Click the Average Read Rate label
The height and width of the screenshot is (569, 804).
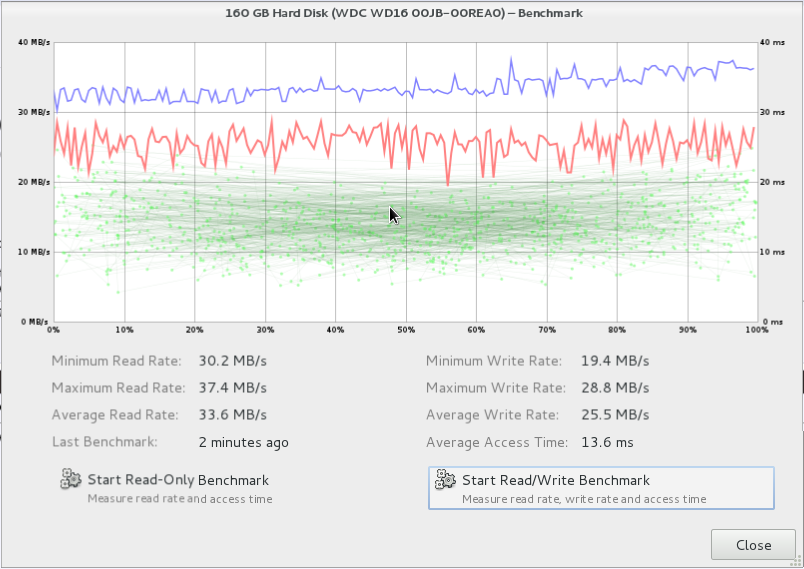click(115, 415)
